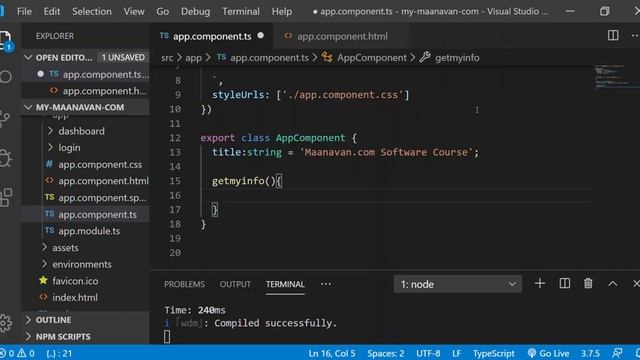
Task: Open the Edit menu
Action: pyautogui.click(x=52, y=11)
